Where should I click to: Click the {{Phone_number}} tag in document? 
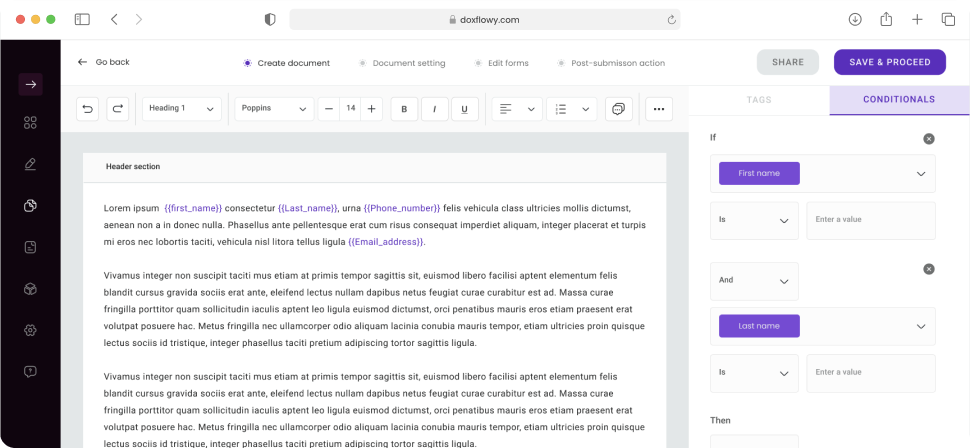click(402, 208)
